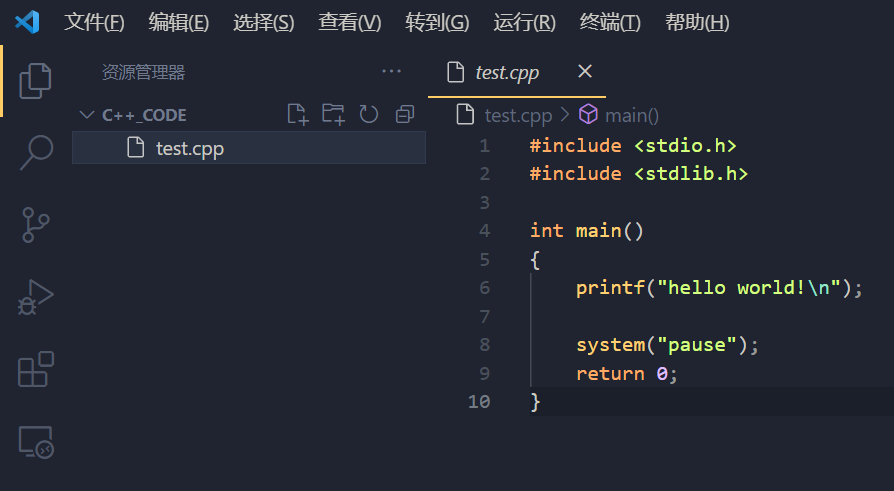
Task: Click the return 0; statement
Action: pos(627,374)
